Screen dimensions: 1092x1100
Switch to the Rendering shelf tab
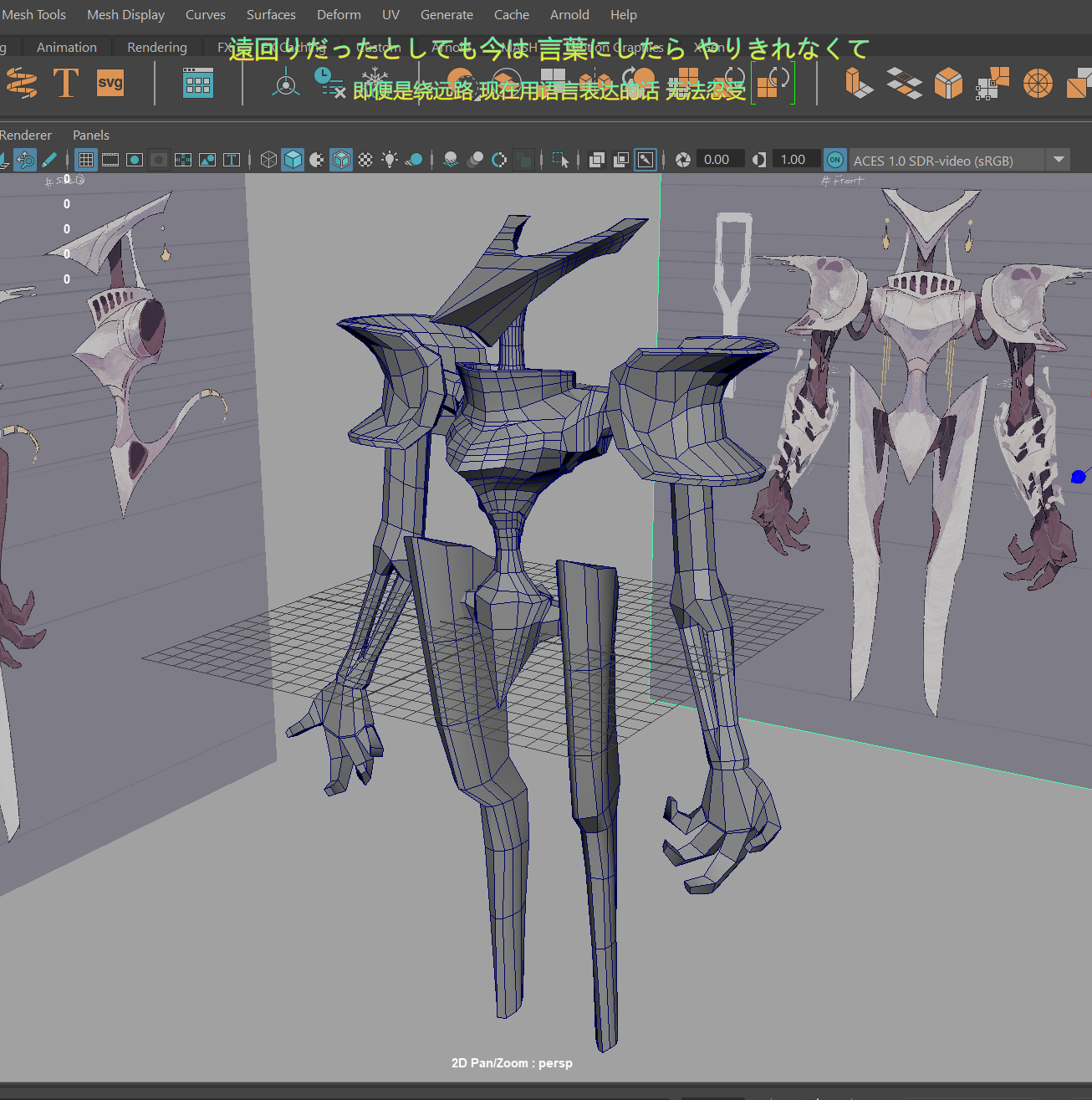[156, 47]
